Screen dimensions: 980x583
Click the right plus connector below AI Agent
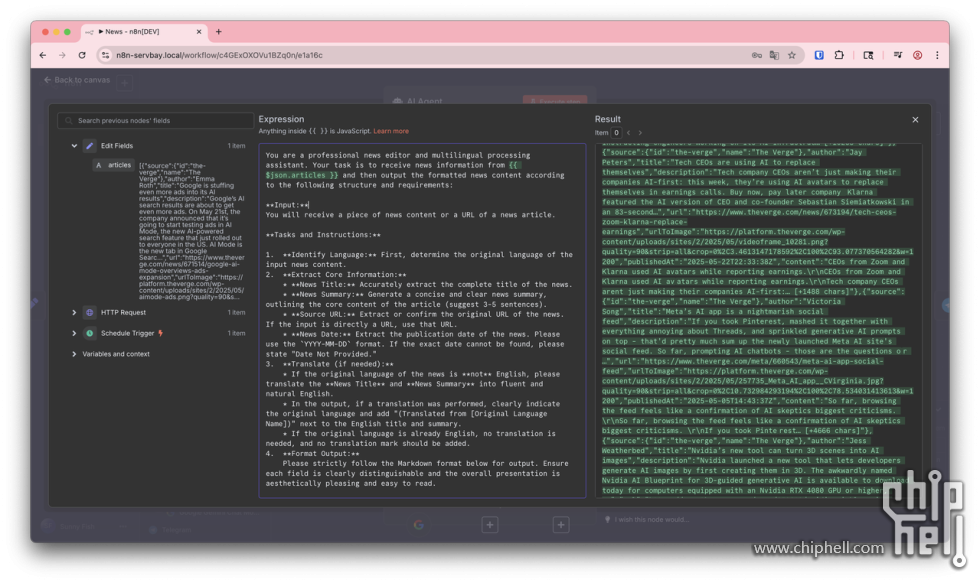point(561,525)
